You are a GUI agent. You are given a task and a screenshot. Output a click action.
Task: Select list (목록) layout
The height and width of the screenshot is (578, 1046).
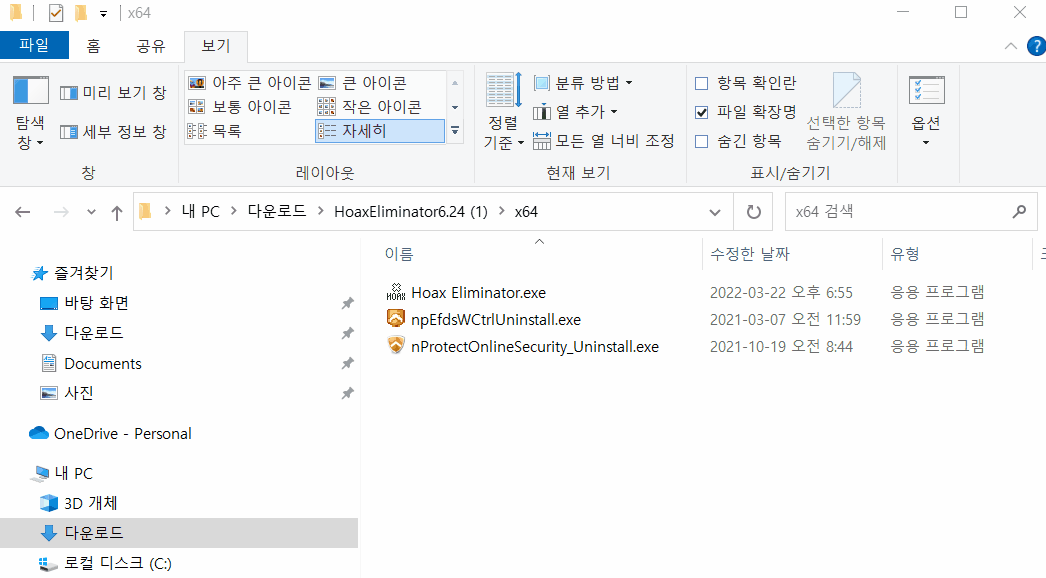pyautogui.click(x=214, y=131)
